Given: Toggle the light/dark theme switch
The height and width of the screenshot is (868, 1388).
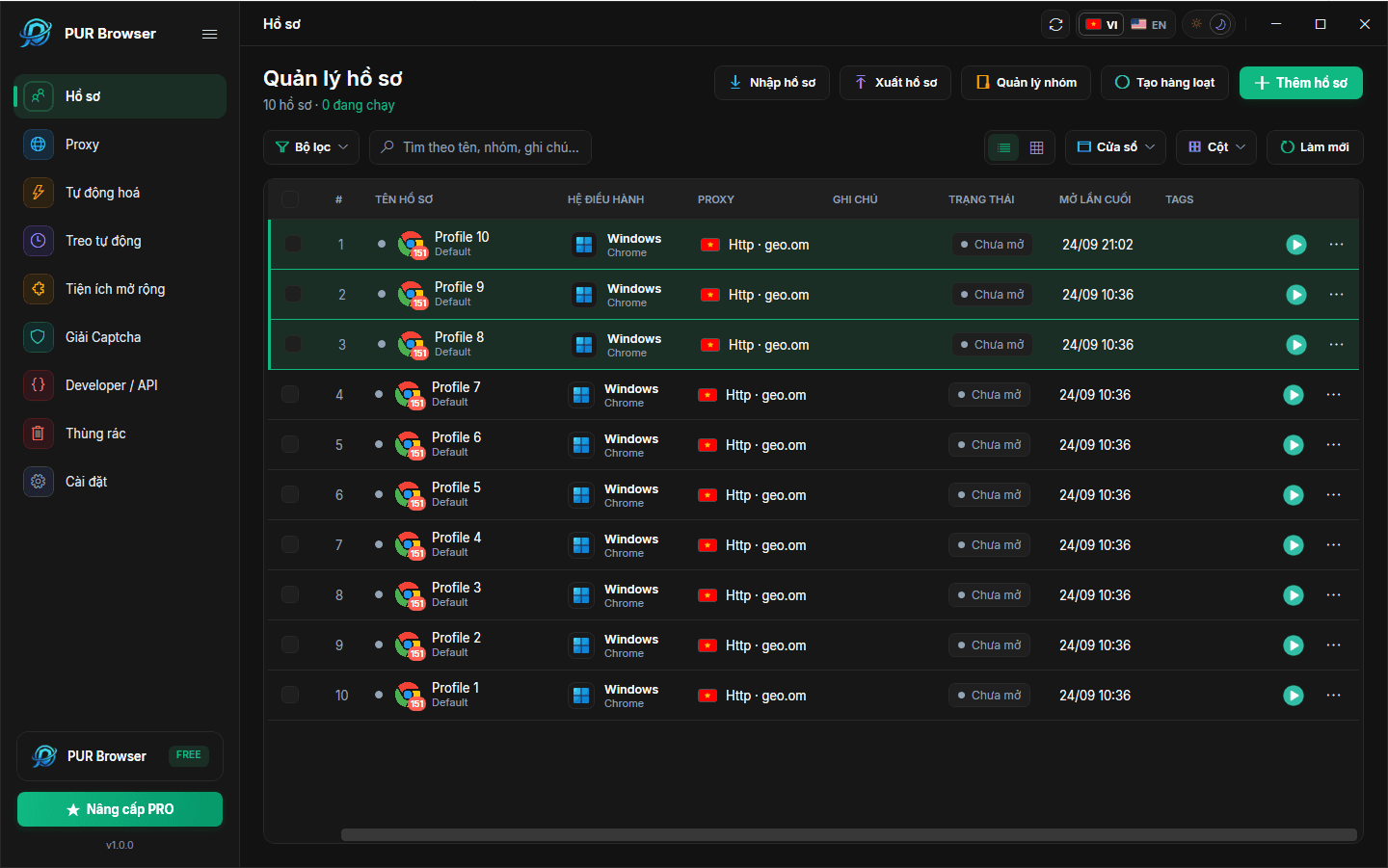Looking at the screenshot, I should click(x=1209, y=24).
